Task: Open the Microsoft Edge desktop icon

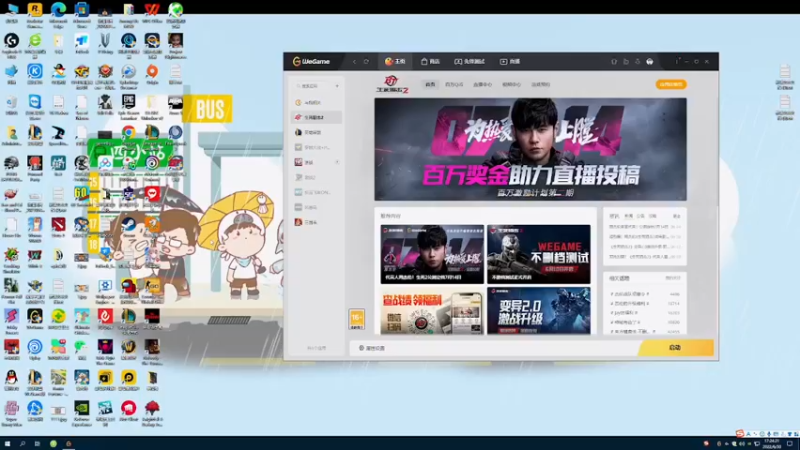Action: 58,13
